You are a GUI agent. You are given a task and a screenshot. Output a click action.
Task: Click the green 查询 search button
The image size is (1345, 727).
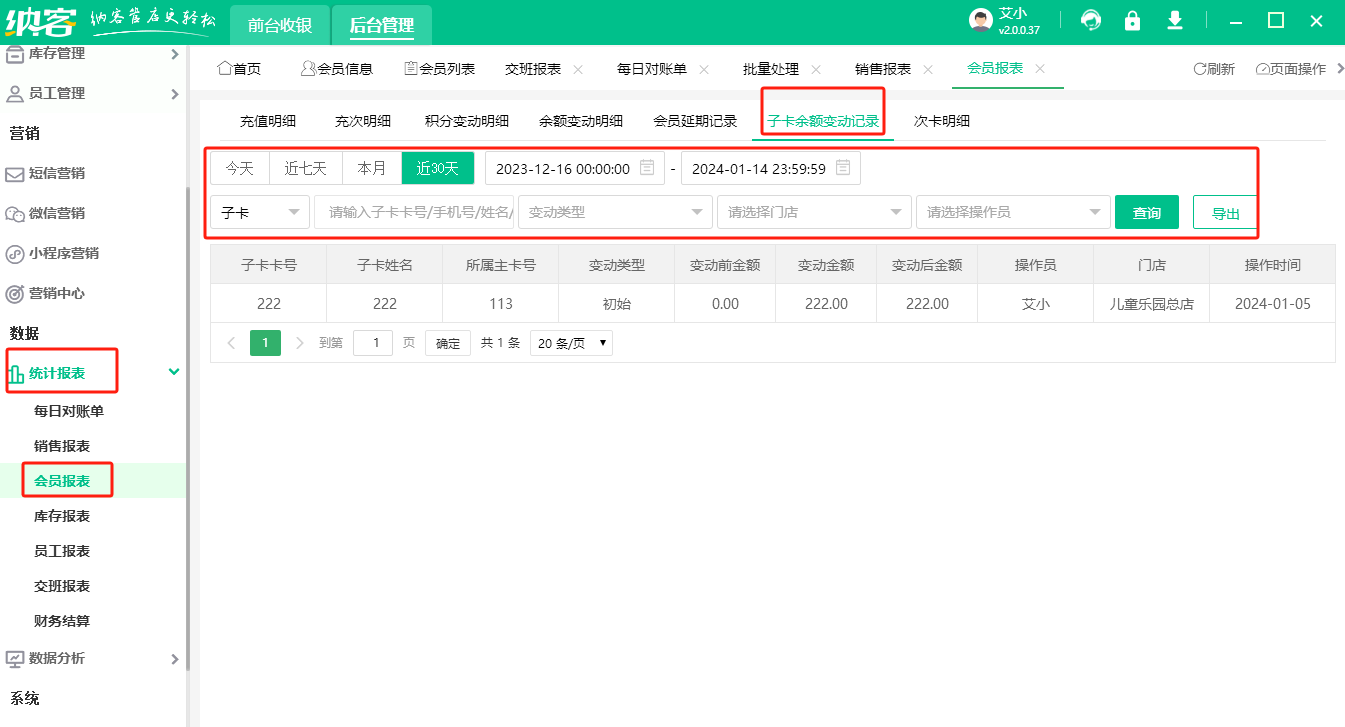pos(1146,212)
